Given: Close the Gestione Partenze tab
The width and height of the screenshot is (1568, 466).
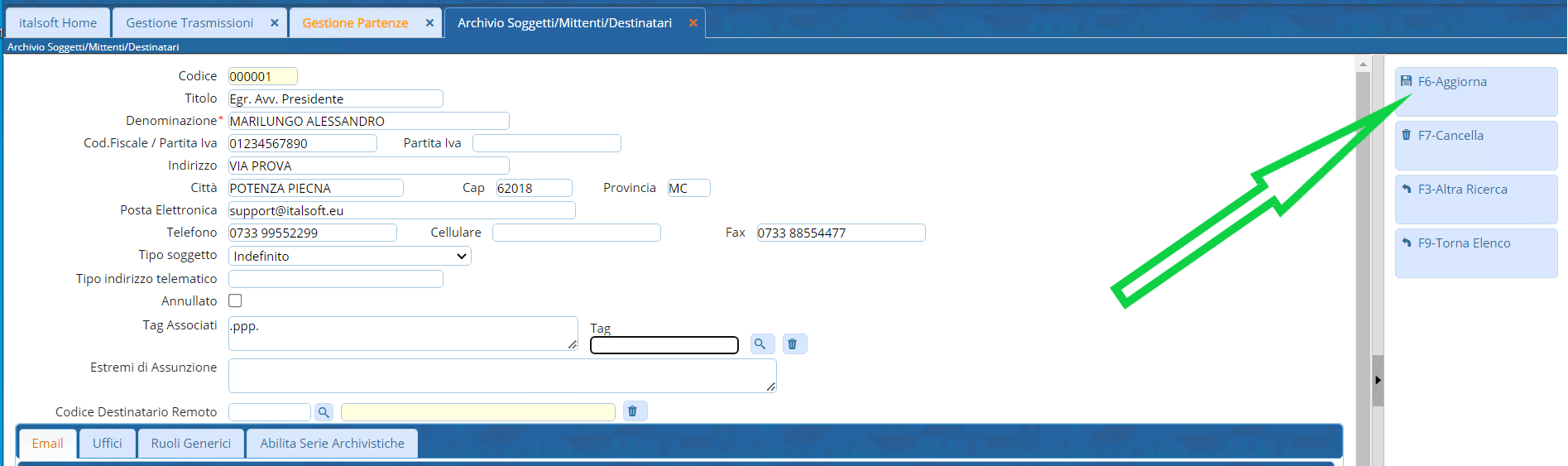Looking at the screenshot, I should pos(429,23).
